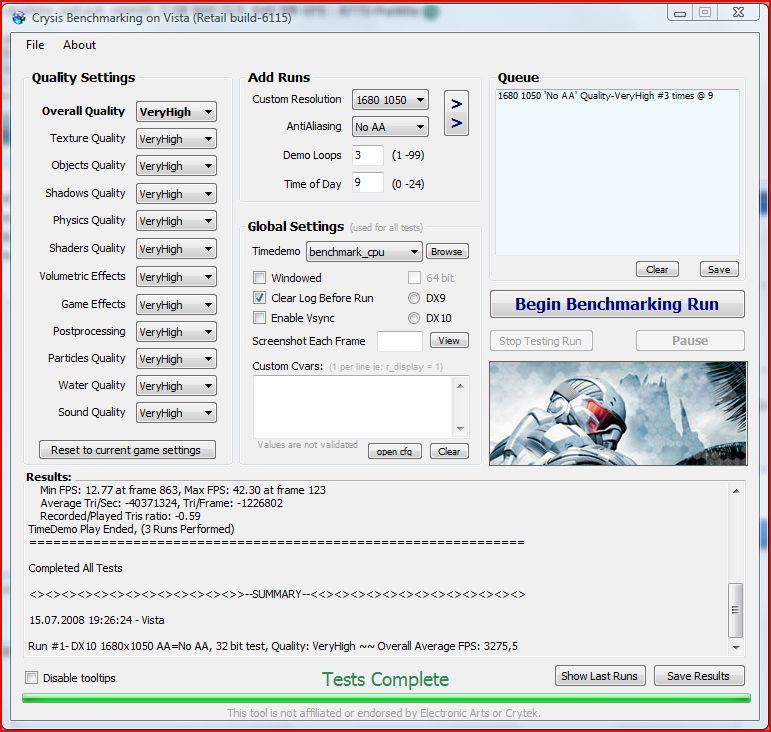Expand Game Effects dropdown

coord(176,305)
